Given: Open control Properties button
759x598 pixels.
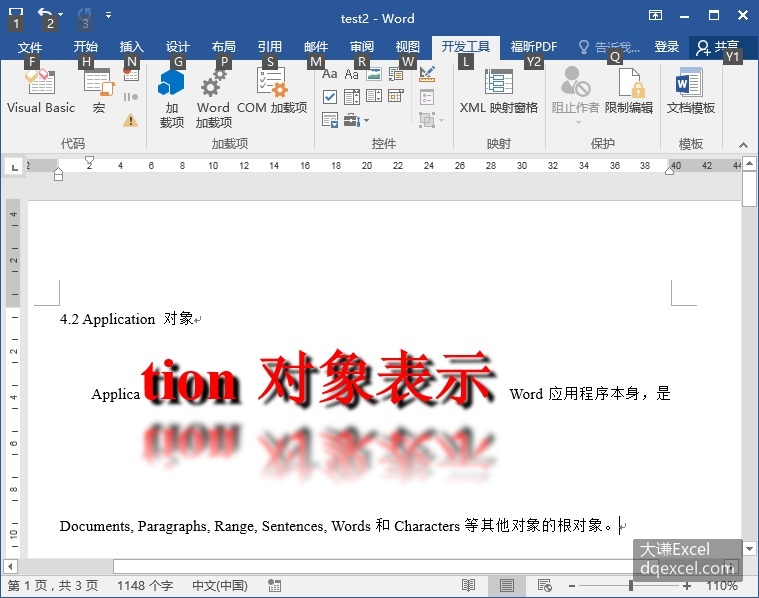Looking at the screenshot, I should 427,97.
